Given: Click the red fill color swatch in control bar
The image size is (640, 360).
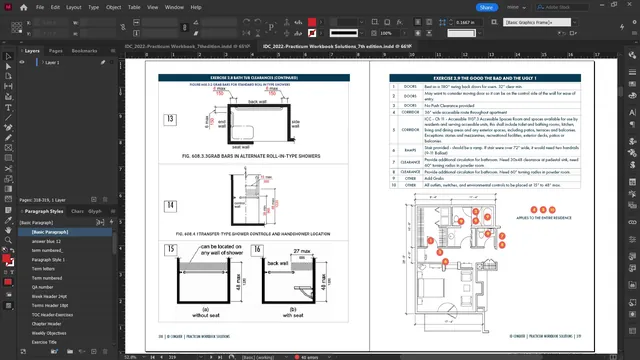Looking at the screenshot, I should point(312,22).
